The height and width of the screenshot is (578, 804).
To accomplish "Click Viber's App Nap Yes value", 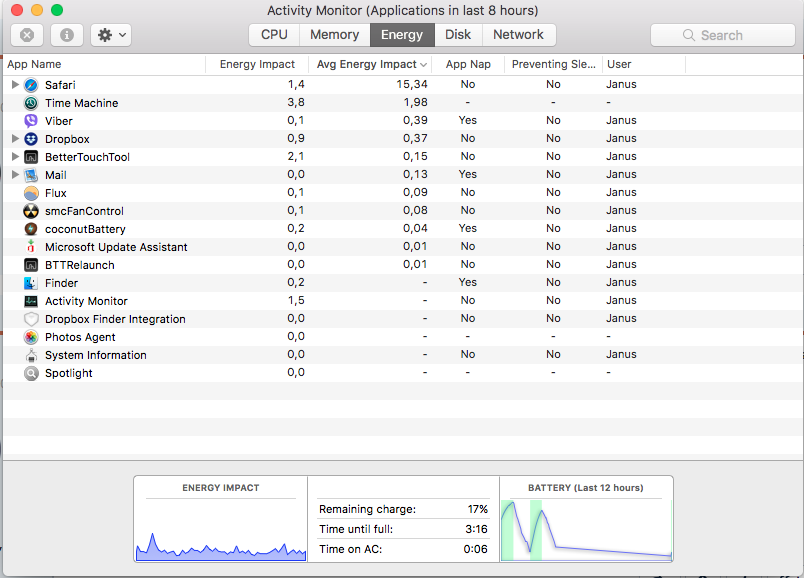I will click(468, 120).
